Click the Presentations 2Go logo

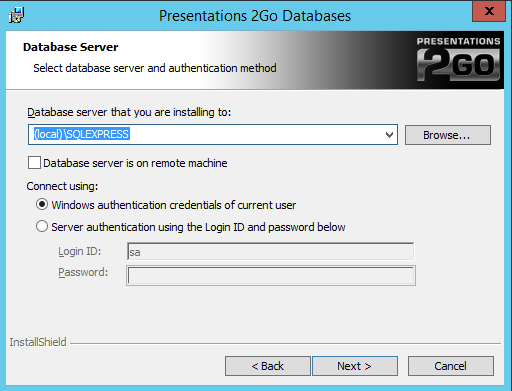coord(458,59)
